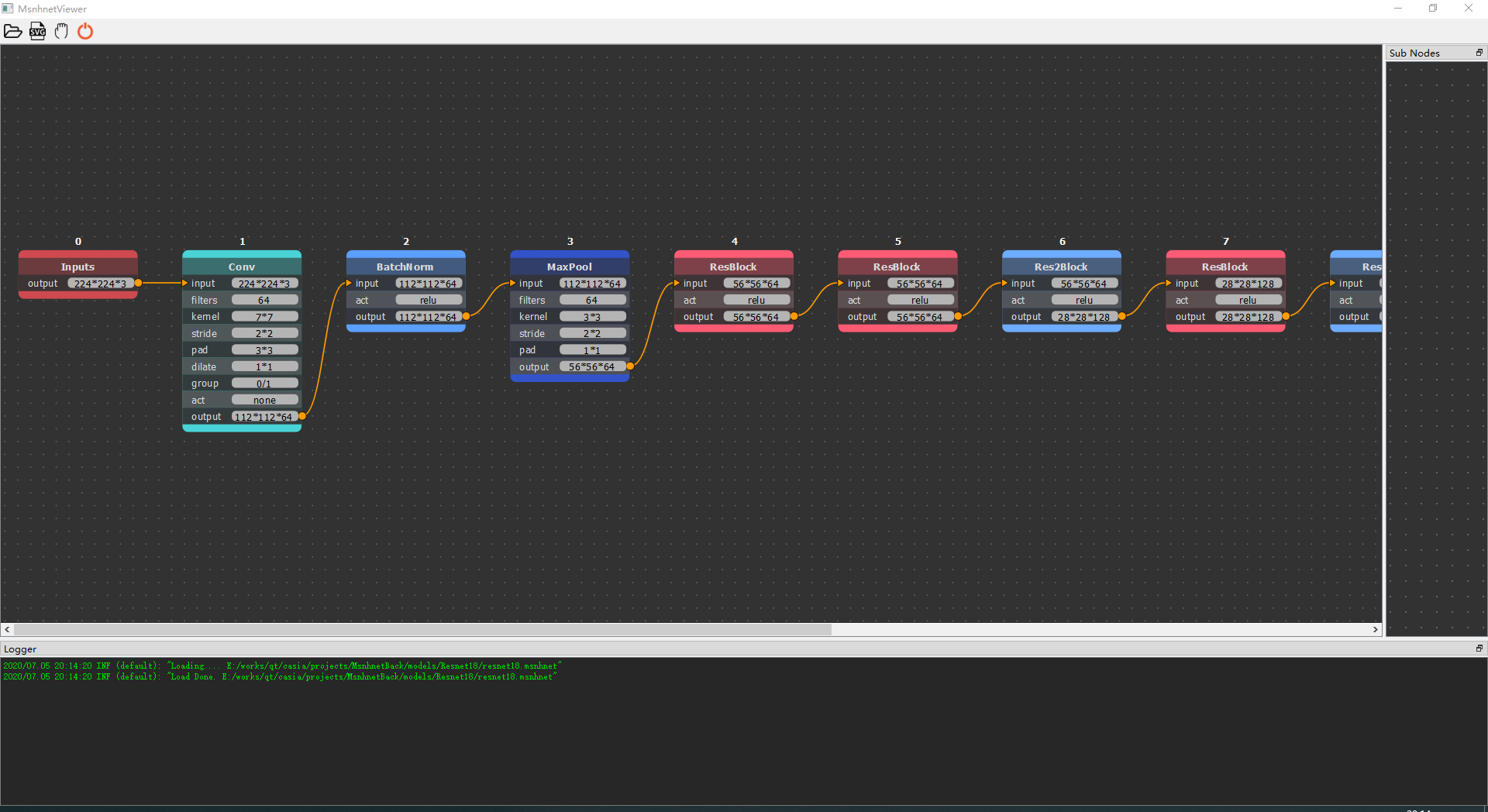Select the Inputs node header

coord(78,267)
